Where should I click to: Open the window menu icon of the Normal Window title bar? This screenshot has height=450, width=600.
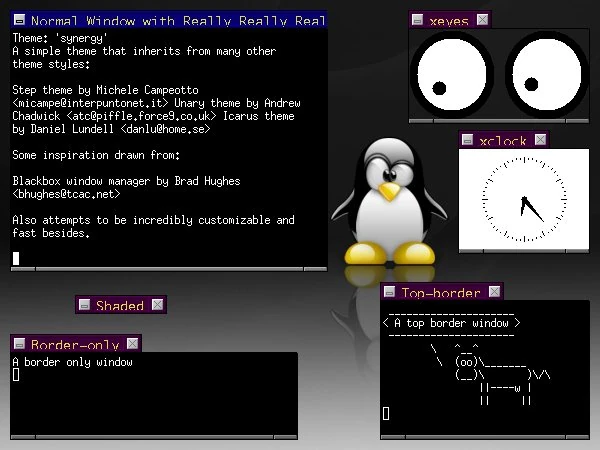click(x=19, y=20)
